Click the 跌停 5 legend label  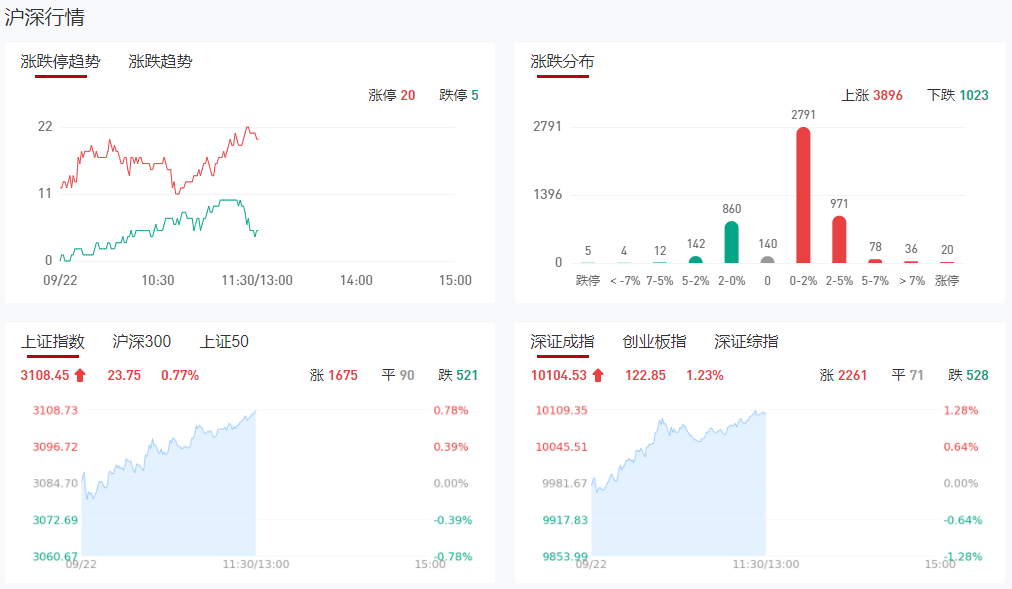[459, 96]
